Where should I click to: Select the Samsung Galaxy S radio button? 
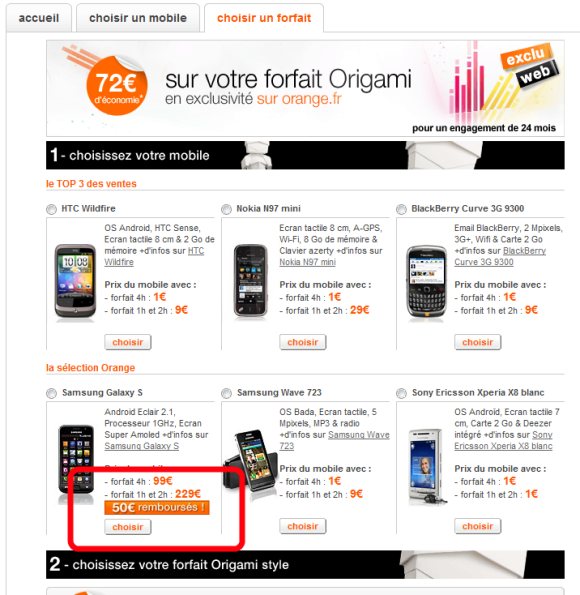coord(51,394)
